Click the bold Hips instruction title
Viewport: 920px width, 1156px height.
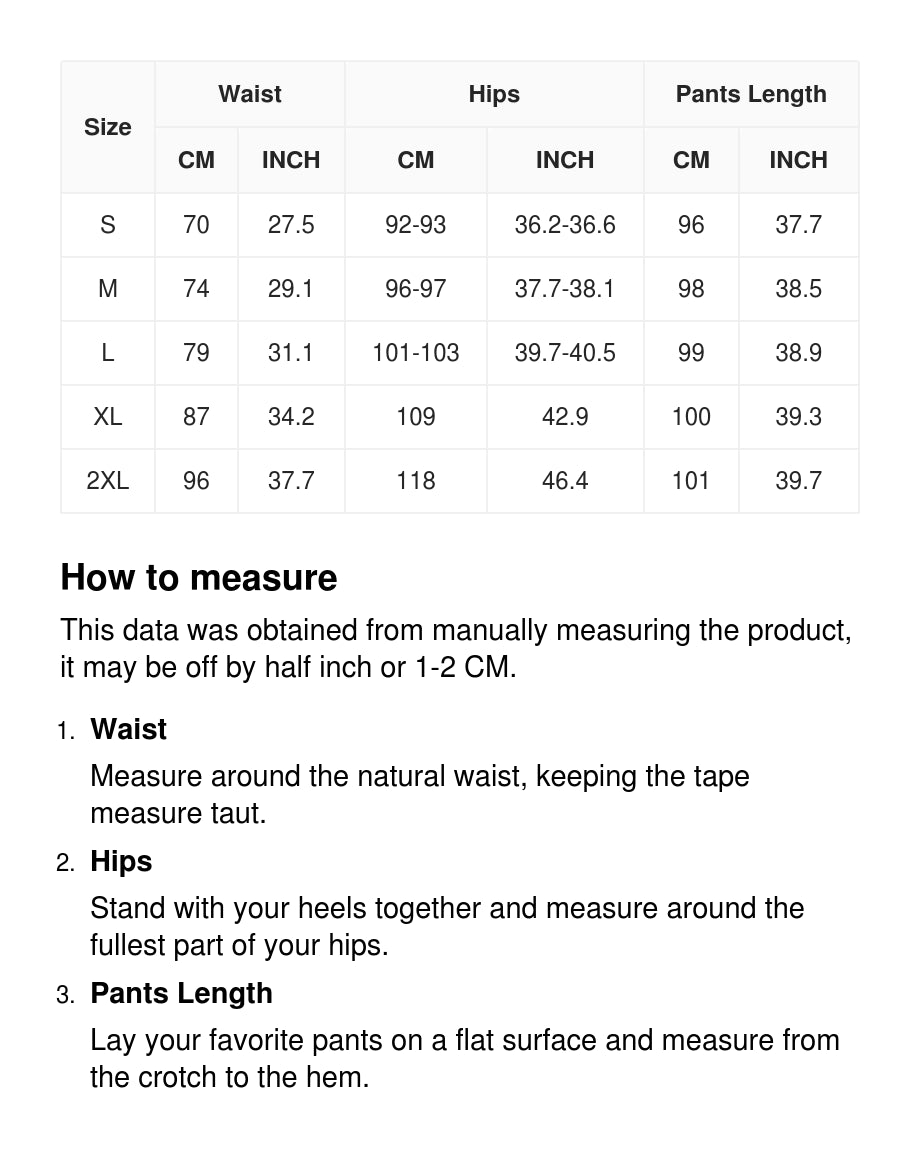click(x=121, y=861)
